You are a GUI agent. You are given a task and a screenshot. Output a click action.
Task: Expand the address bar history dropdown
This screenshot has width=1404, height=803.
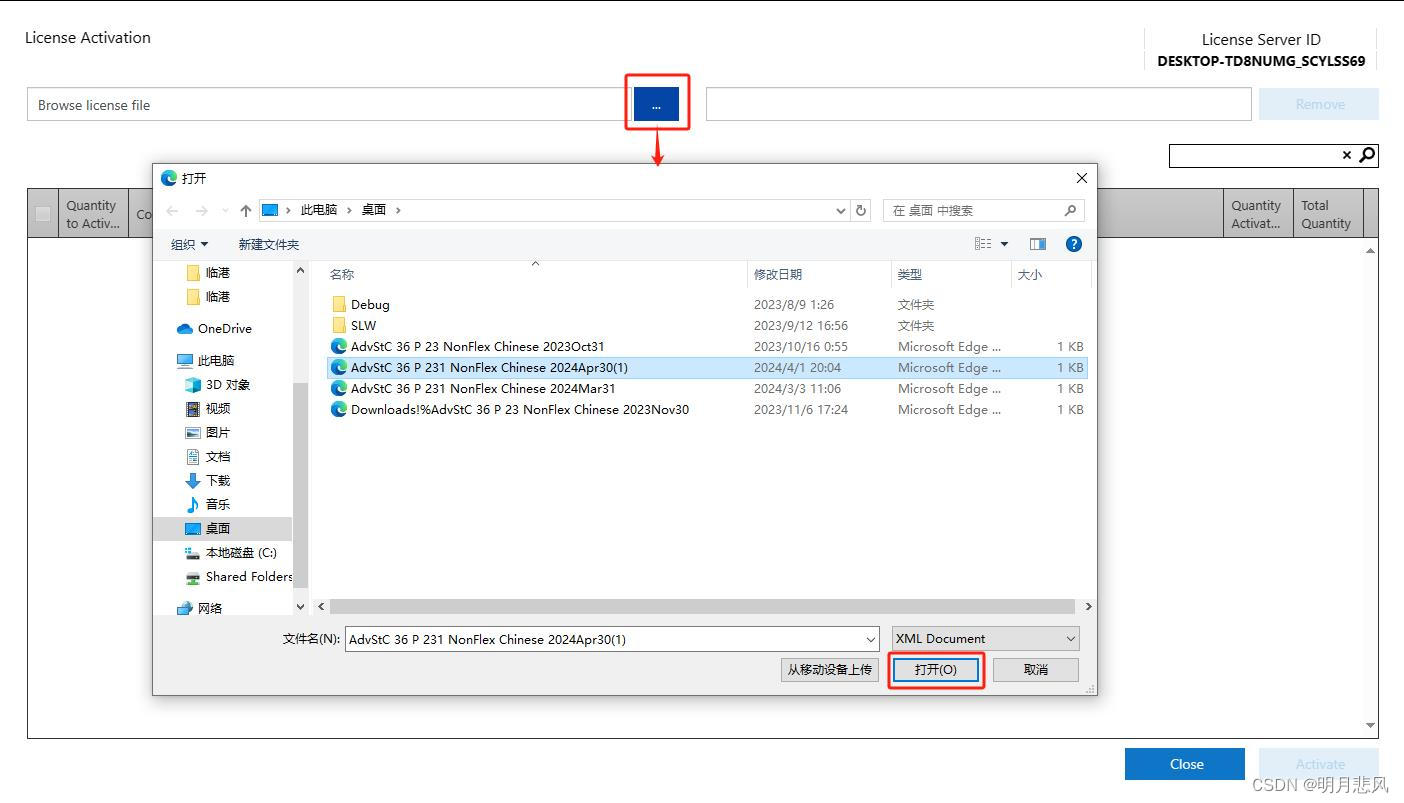[x=841, y=211]
